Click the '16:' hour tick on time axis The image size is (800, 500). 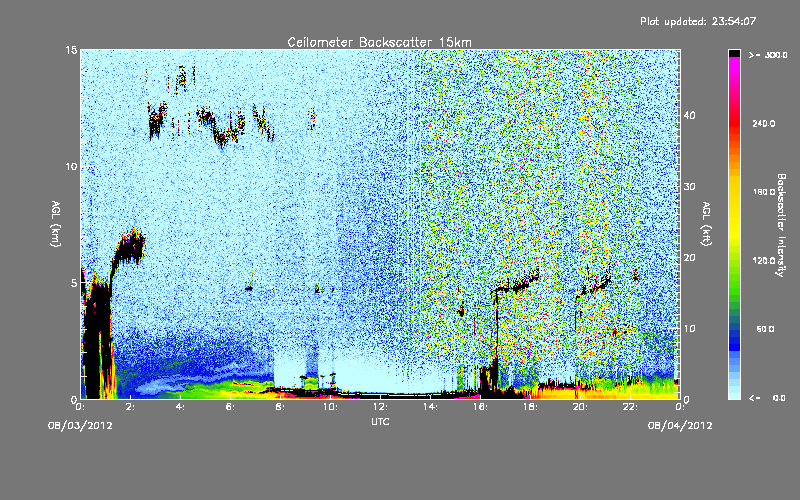click(x=480, y=407)
